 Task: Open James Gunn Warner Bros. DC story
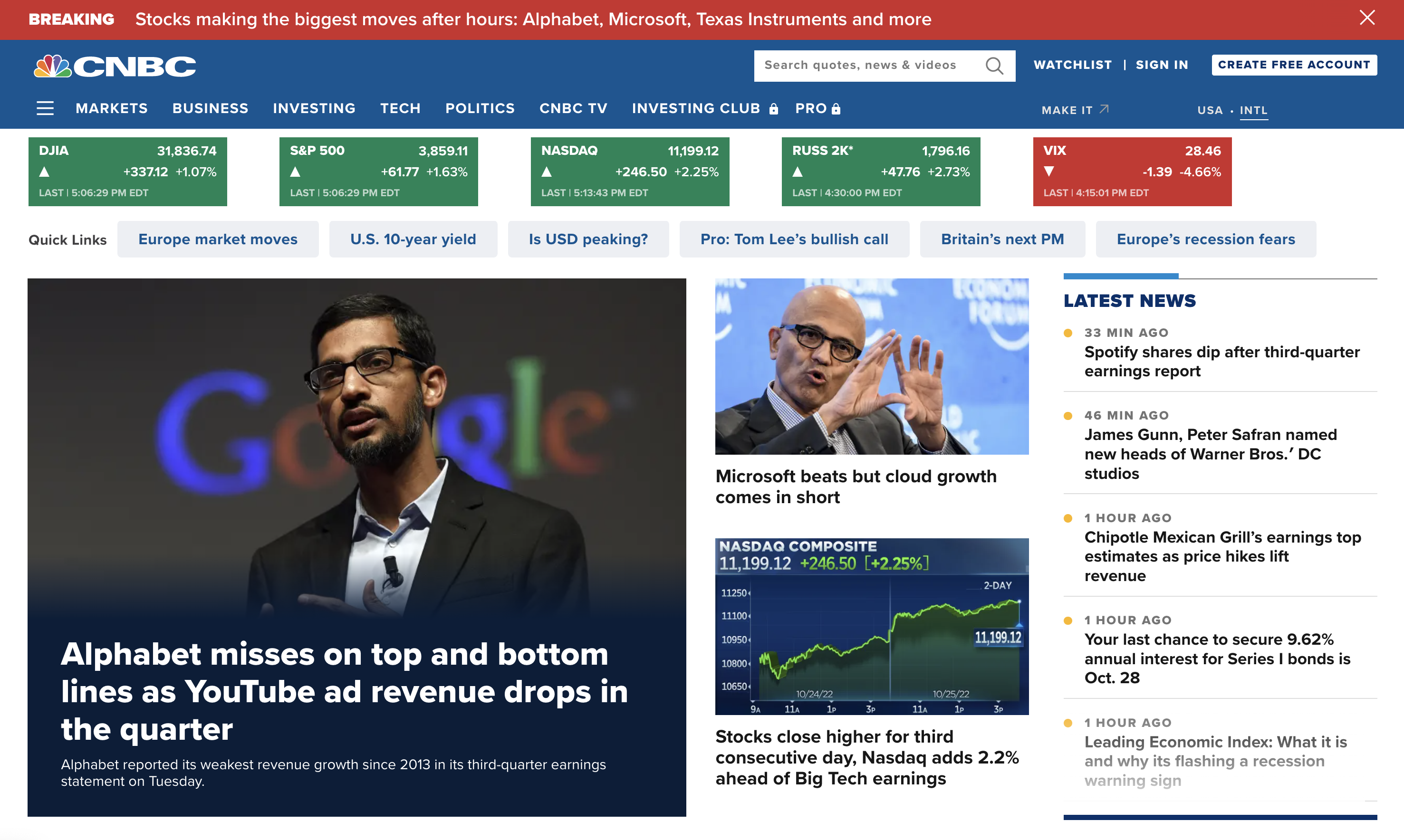coord(1211,454)
